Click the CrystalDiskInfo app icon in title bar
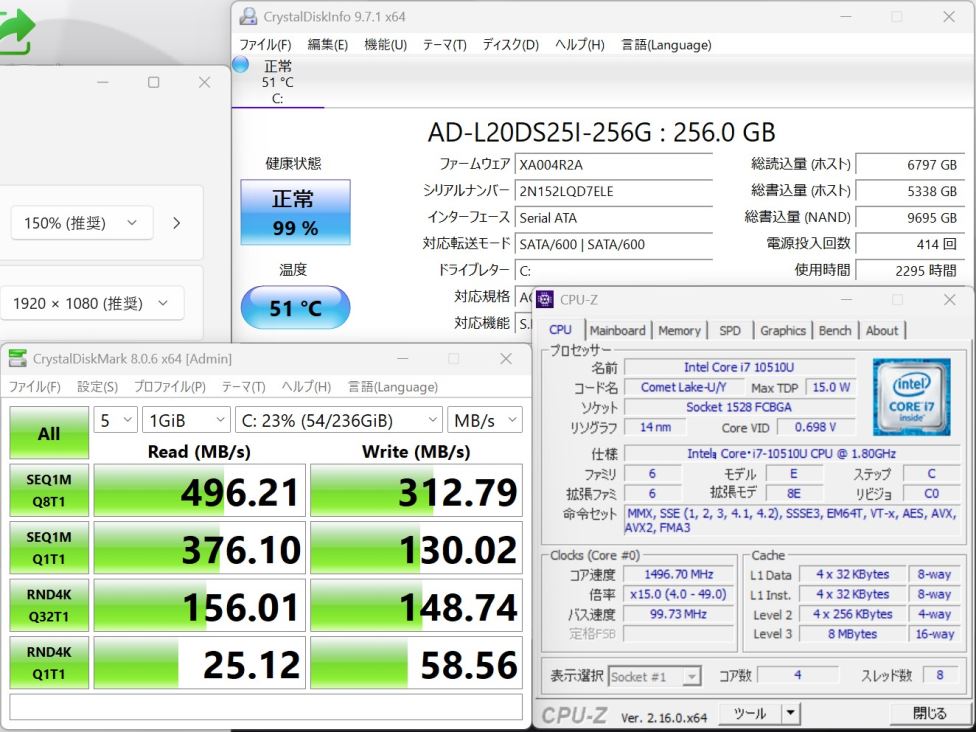The image size is (976, 732). click(248, 17)
